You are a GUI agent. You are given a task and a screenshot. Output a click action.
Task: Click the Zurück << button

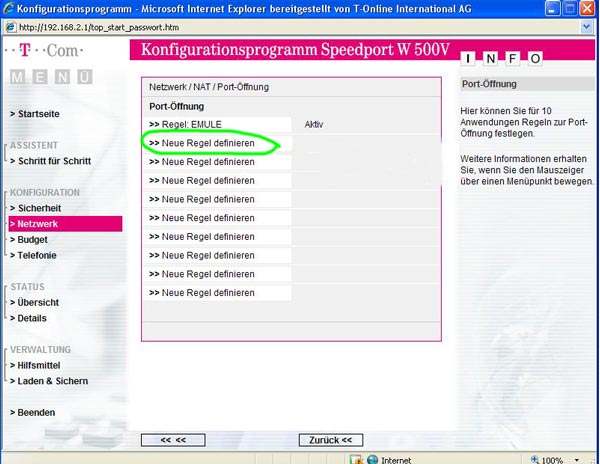(x=331, y=440)
